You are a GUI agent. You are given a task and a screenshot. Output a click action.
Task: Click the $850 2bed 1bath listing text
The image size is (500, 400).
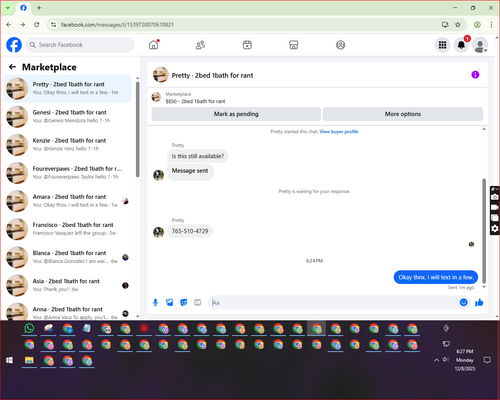coord(195,101)
